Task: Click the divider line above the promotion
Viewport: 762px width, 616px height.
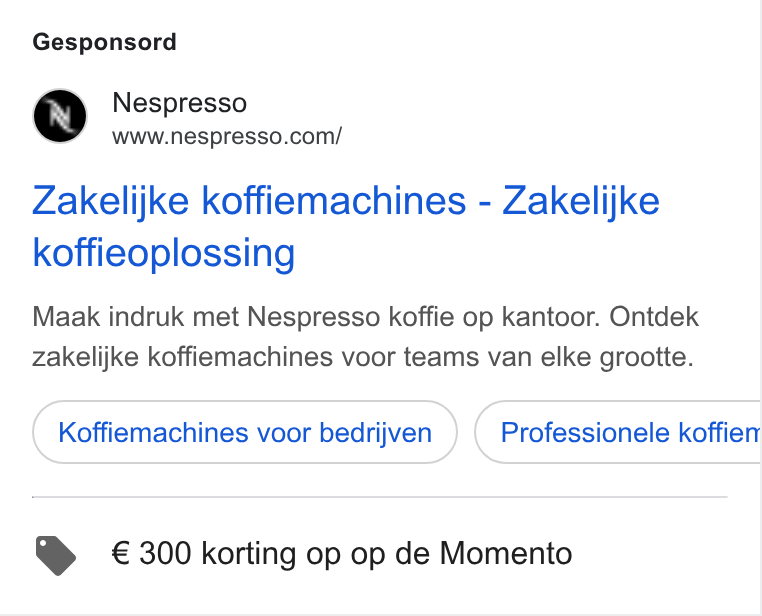Action: [380, 497]
